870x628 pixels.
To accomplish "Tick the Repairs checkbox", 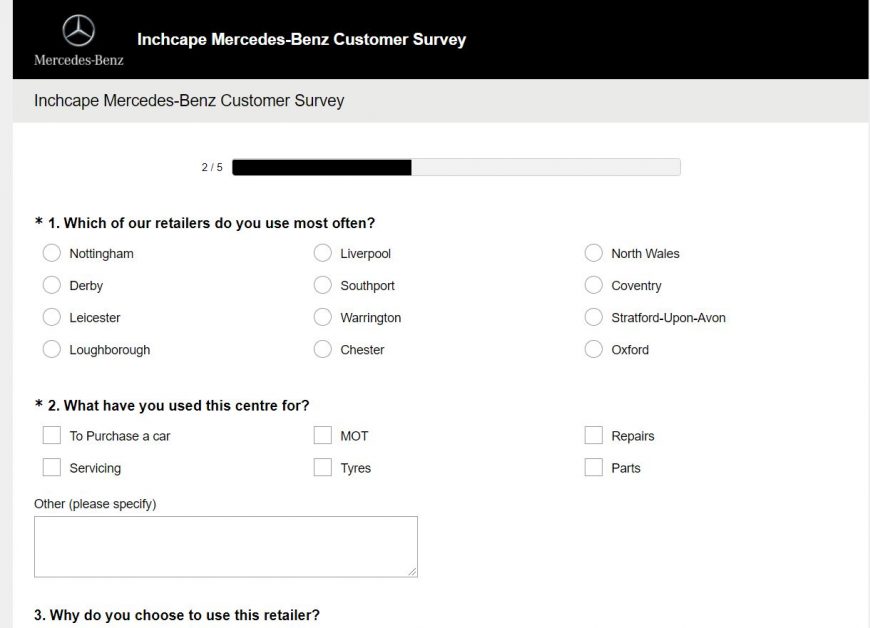I will click(594, 436).
